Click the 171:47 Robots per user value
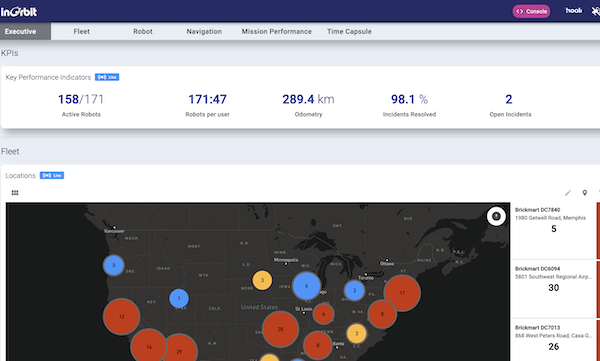 (x=207, y=100)
